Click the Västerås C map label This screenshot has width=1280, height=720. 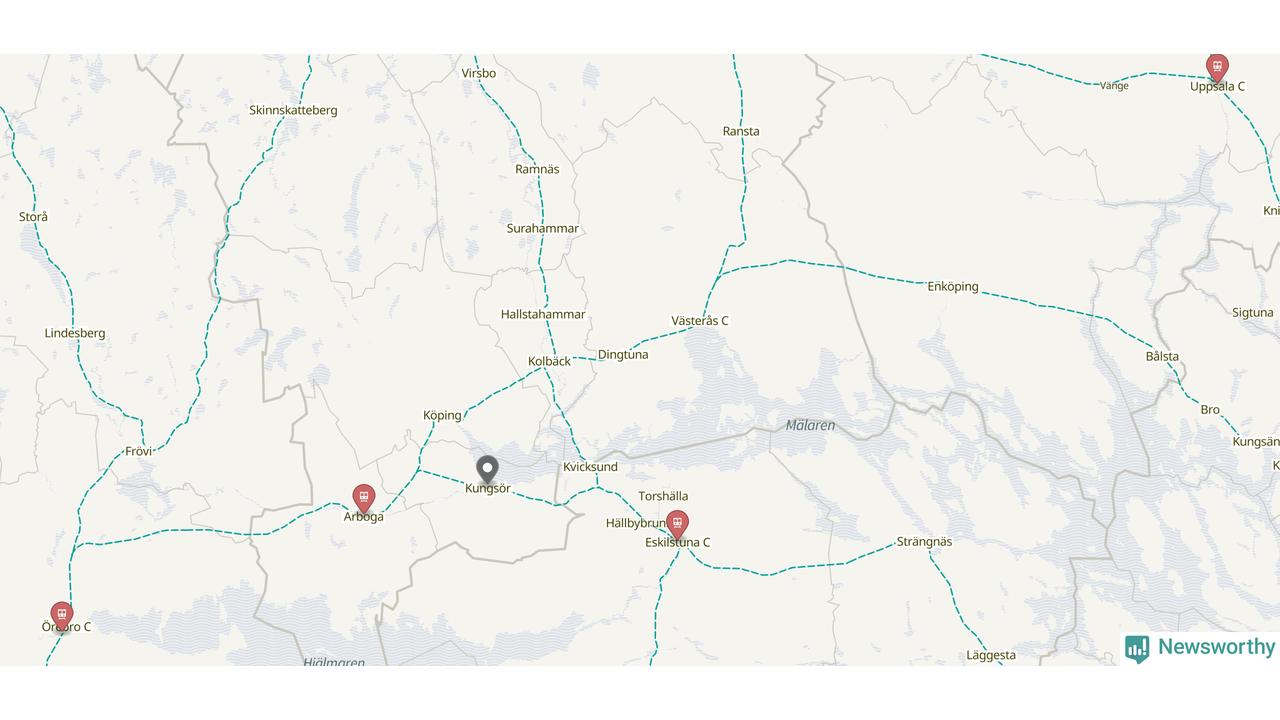700,321
